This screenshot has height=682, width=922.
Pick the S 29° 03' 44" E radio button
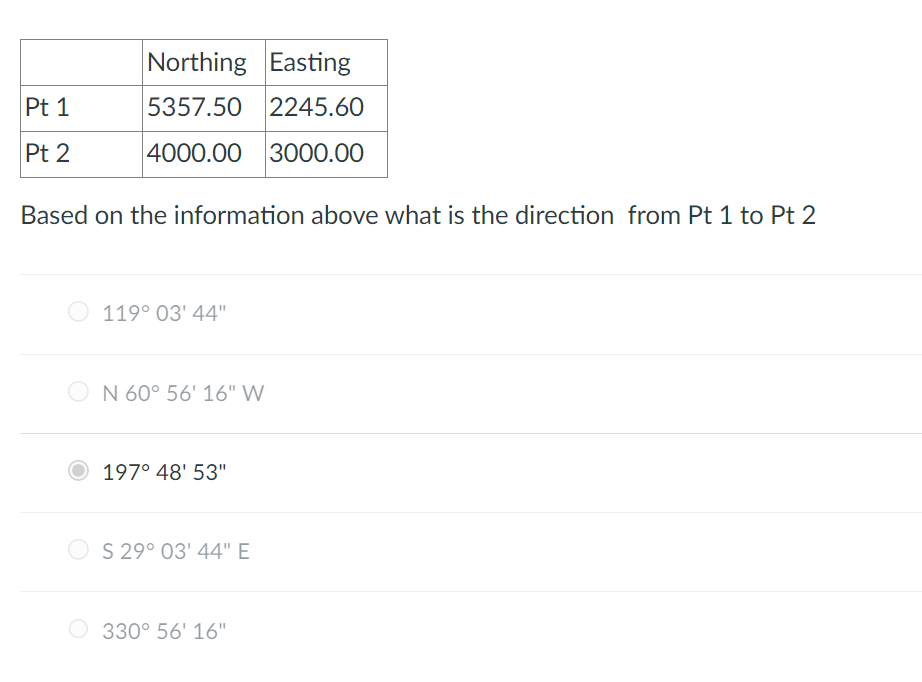(x=78, y=550)
